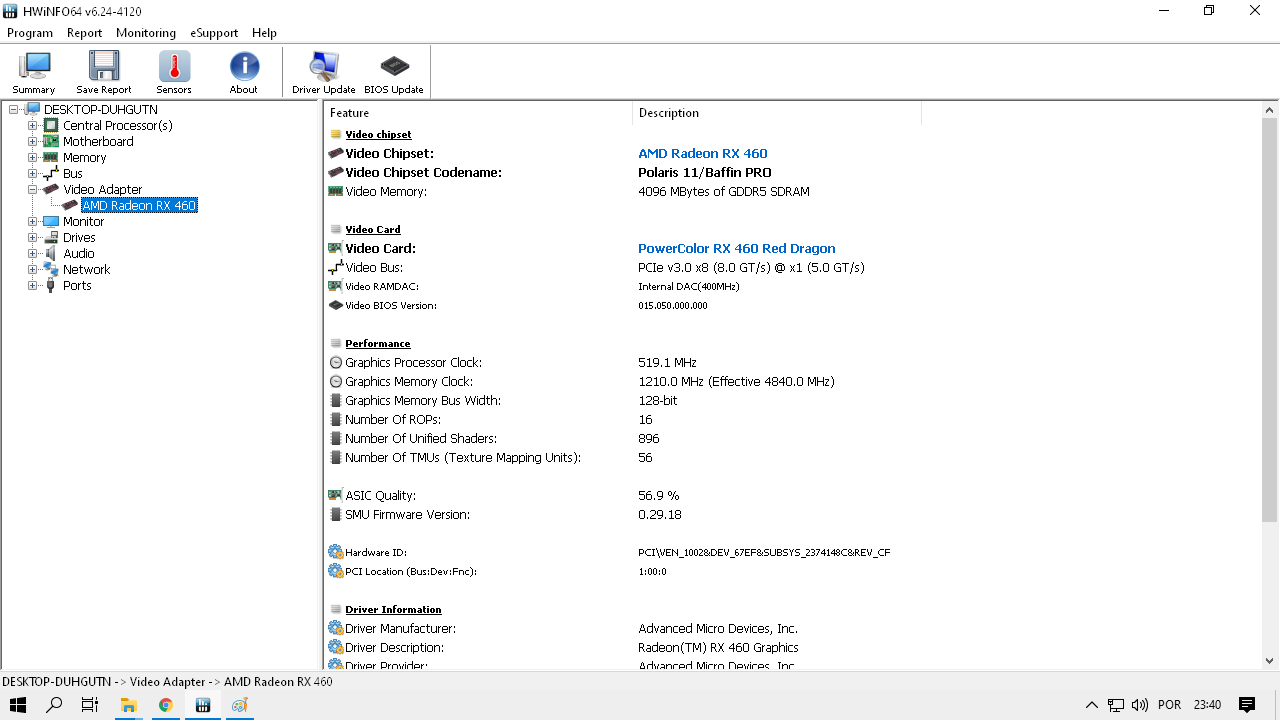This screenshot has height=720, width=1280.
Task: Click the Drives icon in tree
Action: (51, 238)
